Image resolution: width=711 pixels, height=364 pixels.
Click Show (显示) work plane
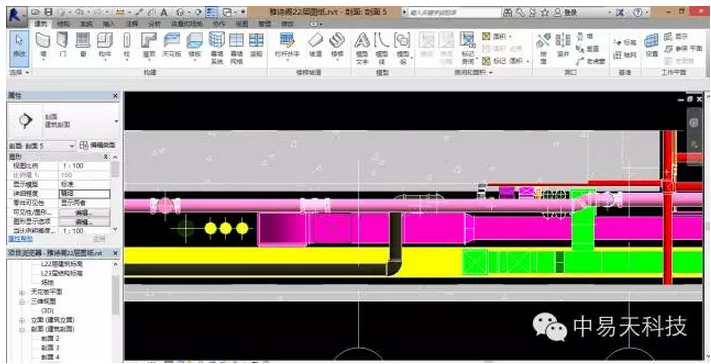[x=676, y=36]
